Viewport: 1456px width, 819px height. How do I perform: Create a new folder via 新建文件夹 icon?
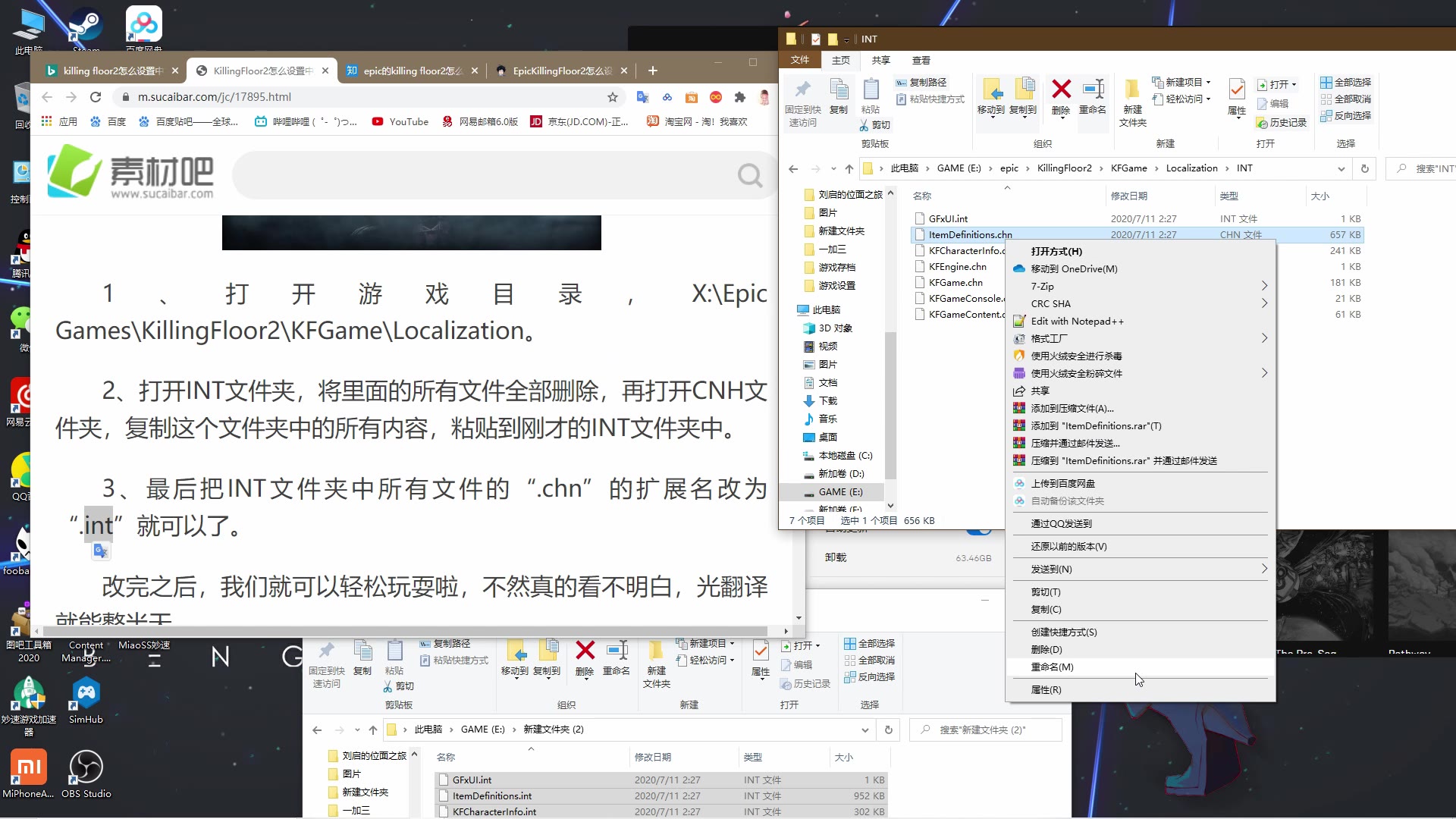pos(1131,99)
